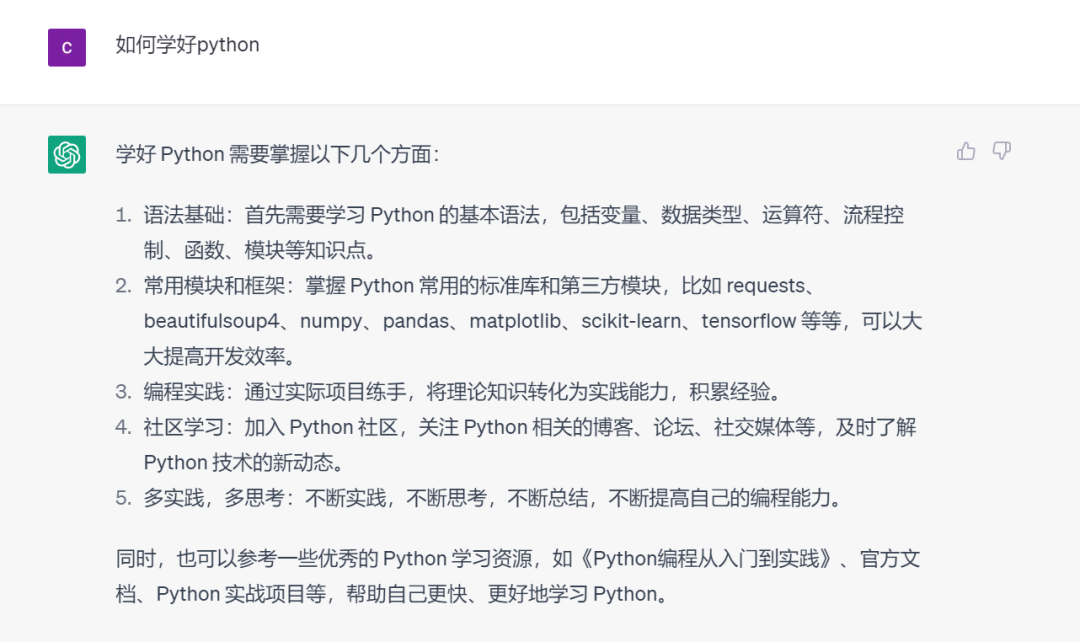The width and height of the screenshot is (1080, 642).
Task: Click the word "tensorflow"
Action: click(x=749, y=321)
